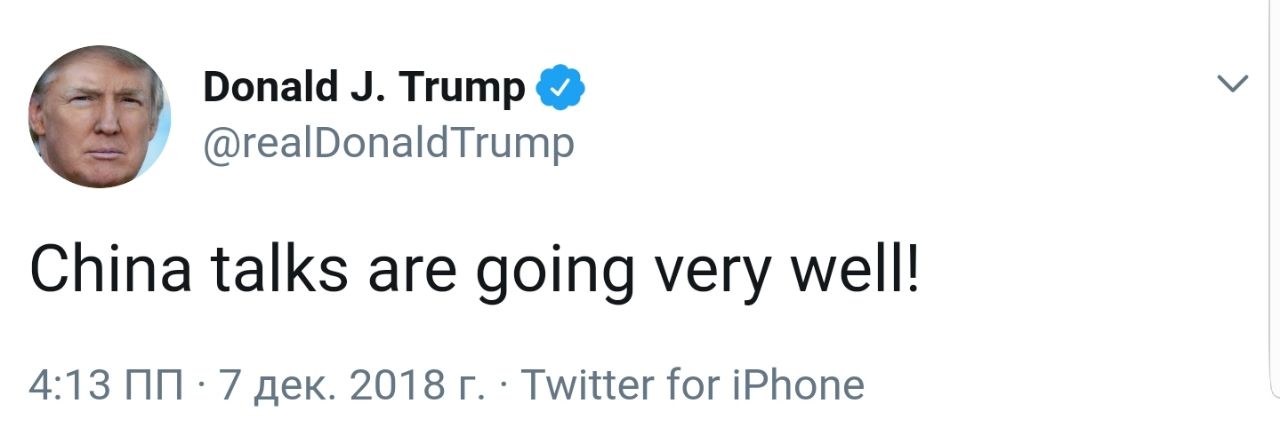Click the Twitter for iPhone source label

693,384
